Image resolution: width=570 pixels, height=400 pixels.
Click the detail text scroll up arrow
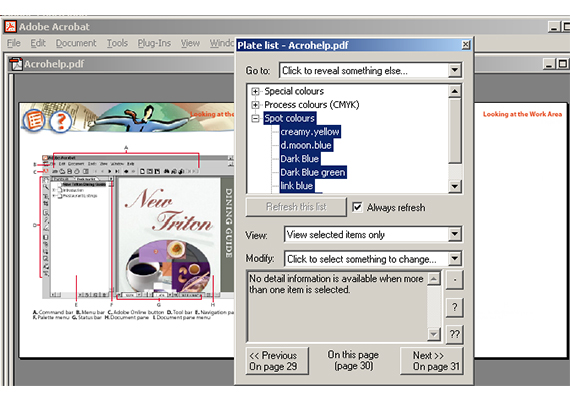click(434, 279)
